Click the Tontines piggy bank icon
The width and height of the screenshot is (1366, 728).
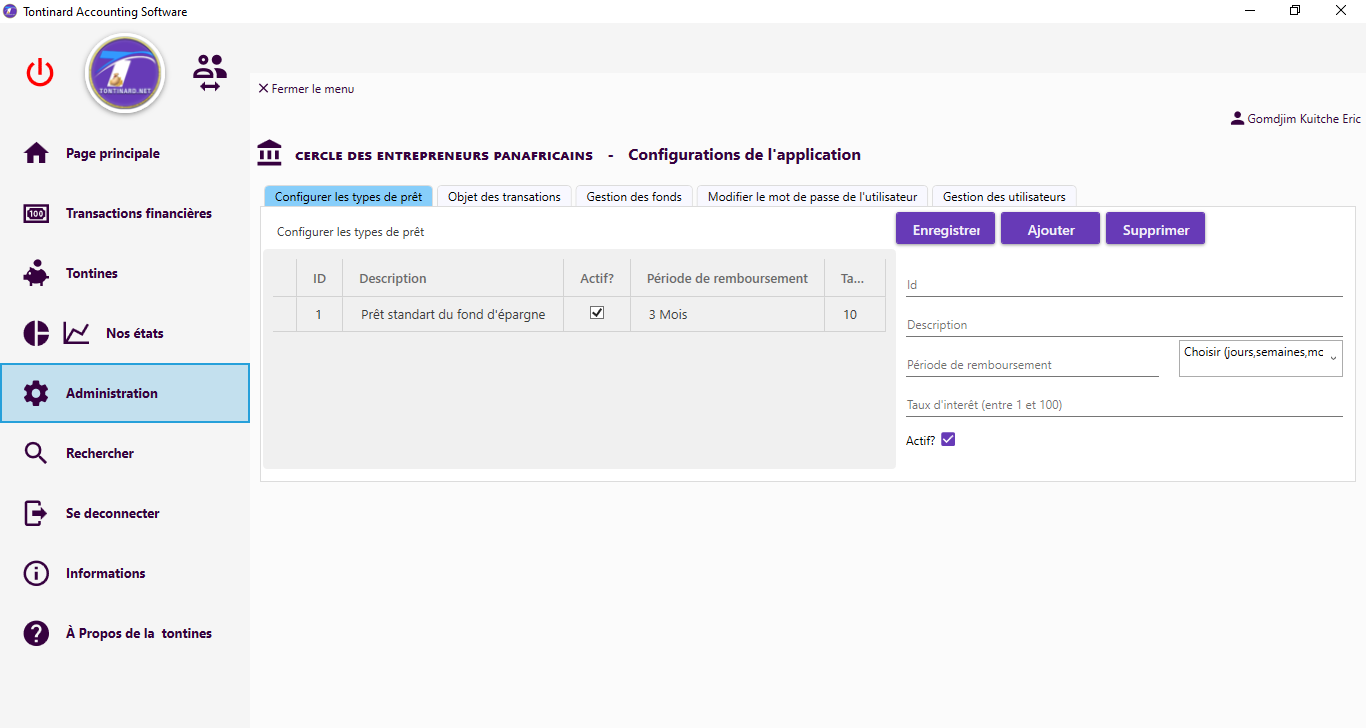coord(36,273)
